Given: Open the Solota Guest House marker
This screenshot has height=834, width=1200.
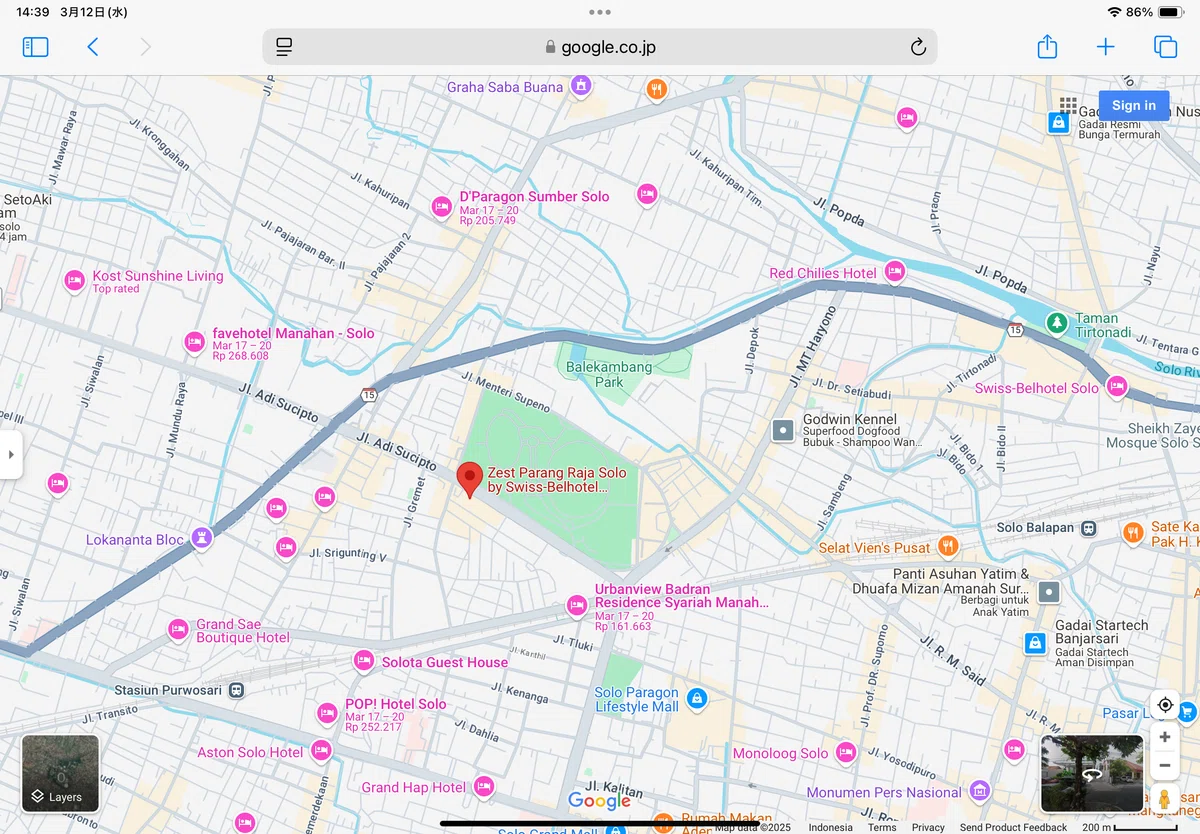Looking at the screenshot, I should coord(364,661).
